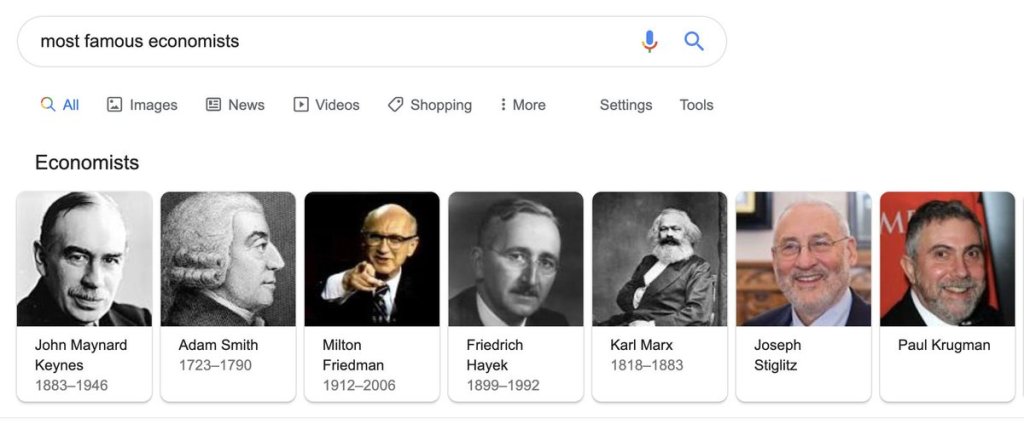
Task: Open the Settings menu
Action: 626,105
